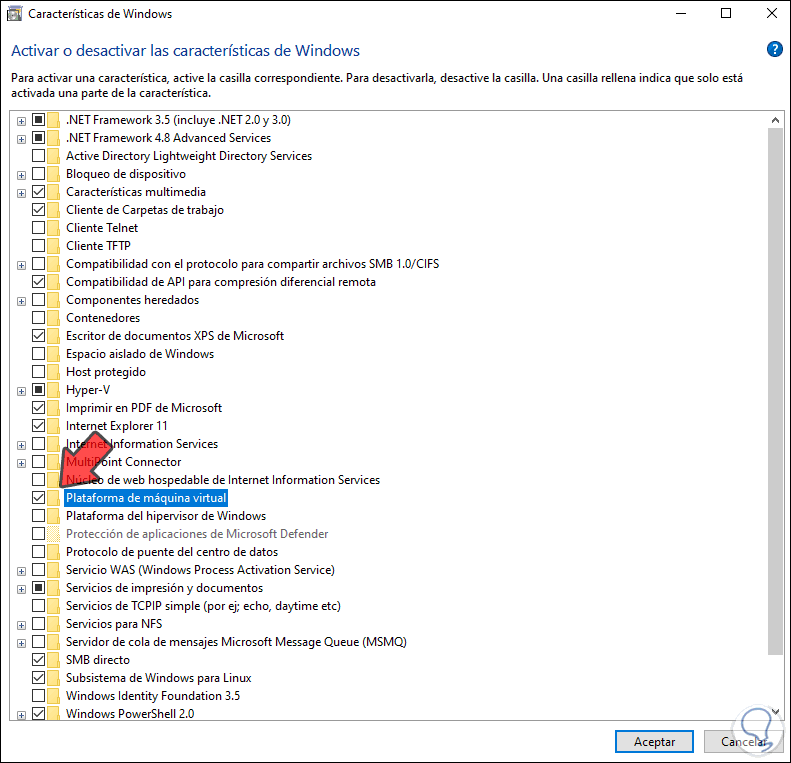791x763 pixels.
Task: Expand Servicio WAS node
Action: [21, 571]
